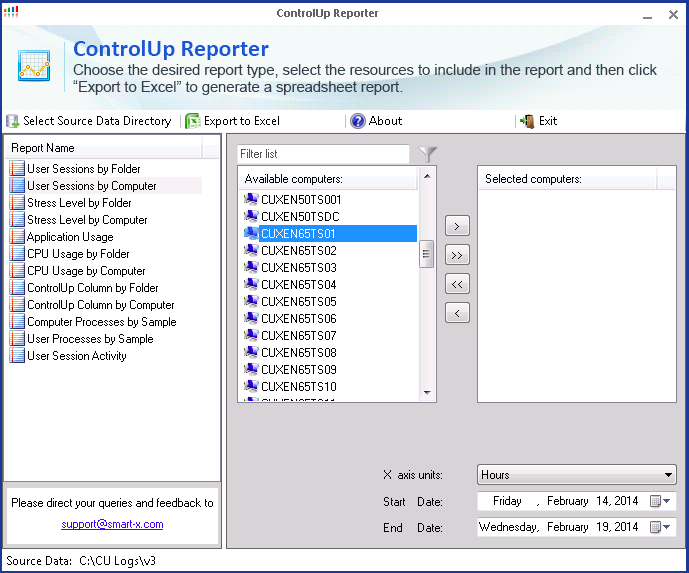
Task: Click computer icon next to CUXEN50TSDC
Action: (251, 216)
